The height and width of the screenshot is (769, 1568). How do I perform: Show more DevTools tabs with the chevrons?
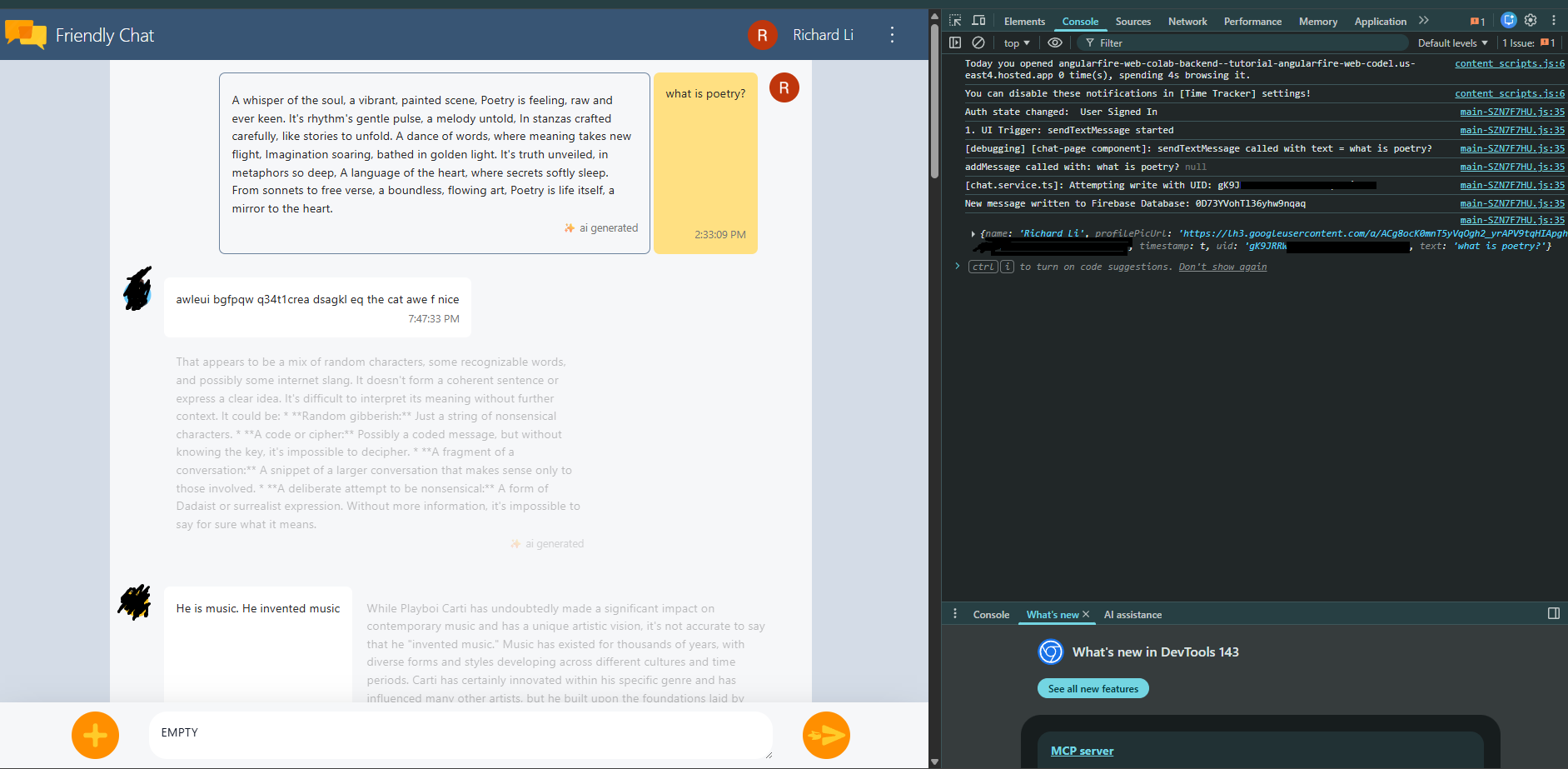1424,21
